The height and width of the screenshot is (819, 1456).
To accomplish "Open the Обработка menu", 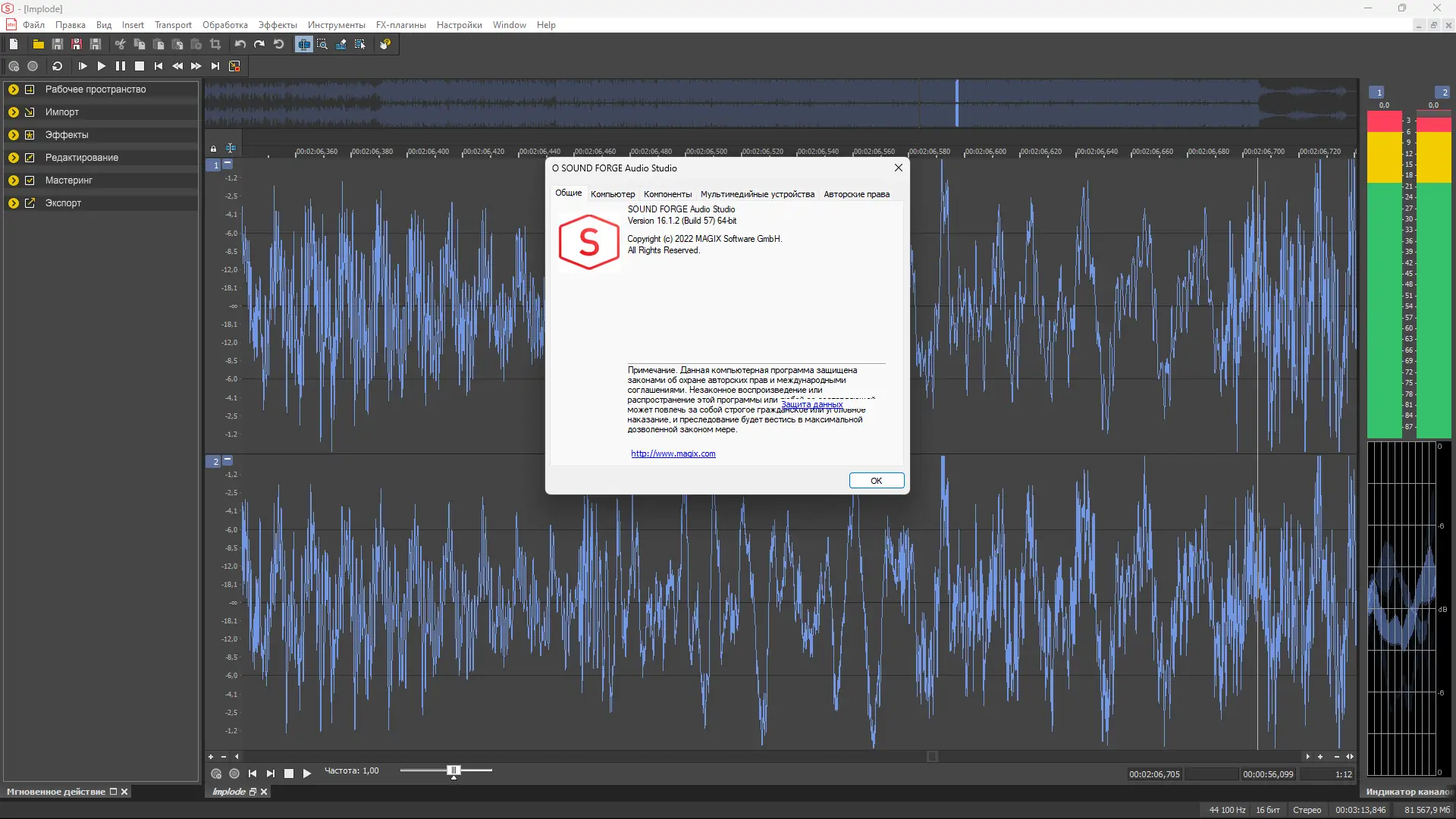I will [x=224, y=25].
